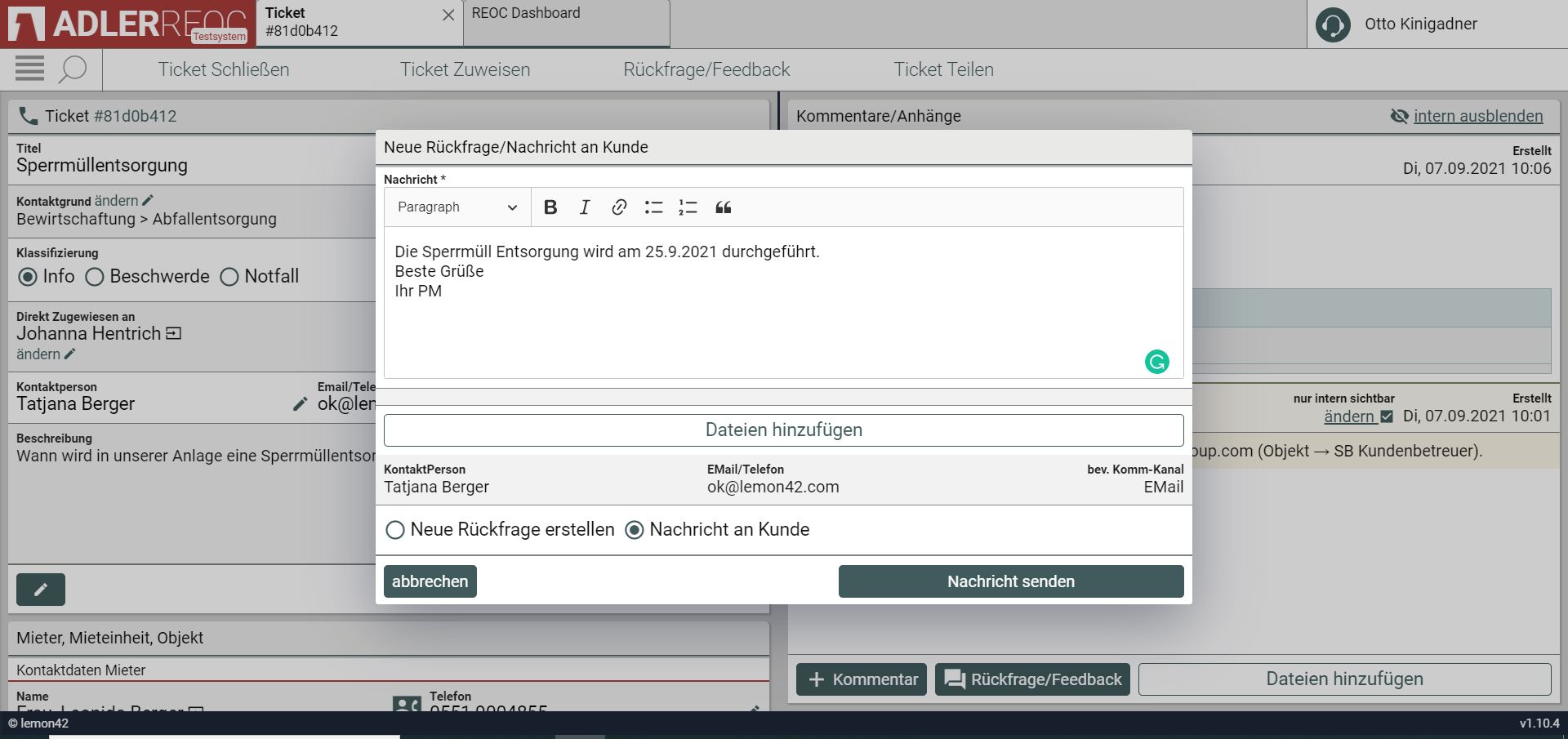Open the hamburger main menu
Screen dimensions: 1568x739
30,69
